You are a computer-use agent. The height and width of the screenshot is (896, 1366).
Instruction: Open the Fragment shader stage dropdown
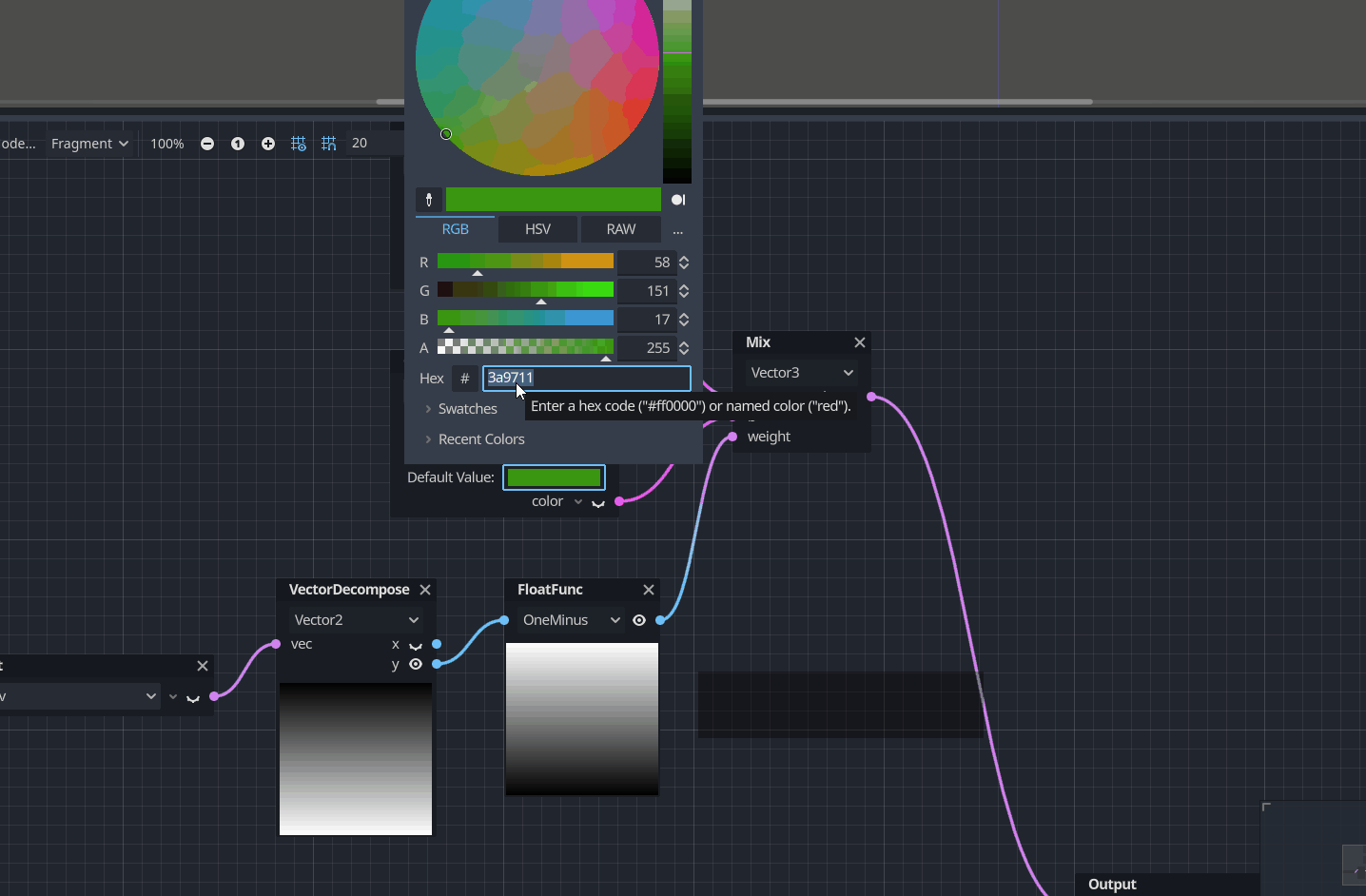tap(89, 143)
